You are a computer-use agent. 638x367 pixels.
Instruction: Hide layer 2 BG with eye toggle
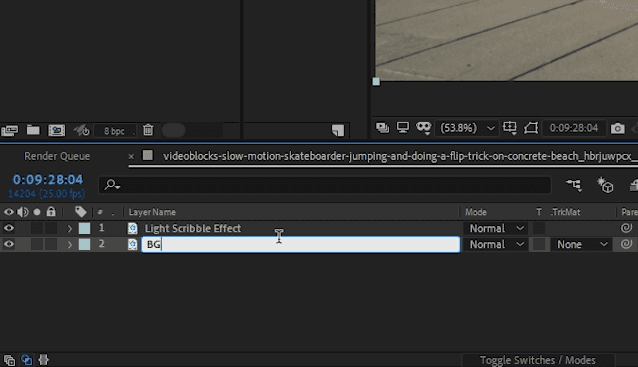tap(9, 244)
